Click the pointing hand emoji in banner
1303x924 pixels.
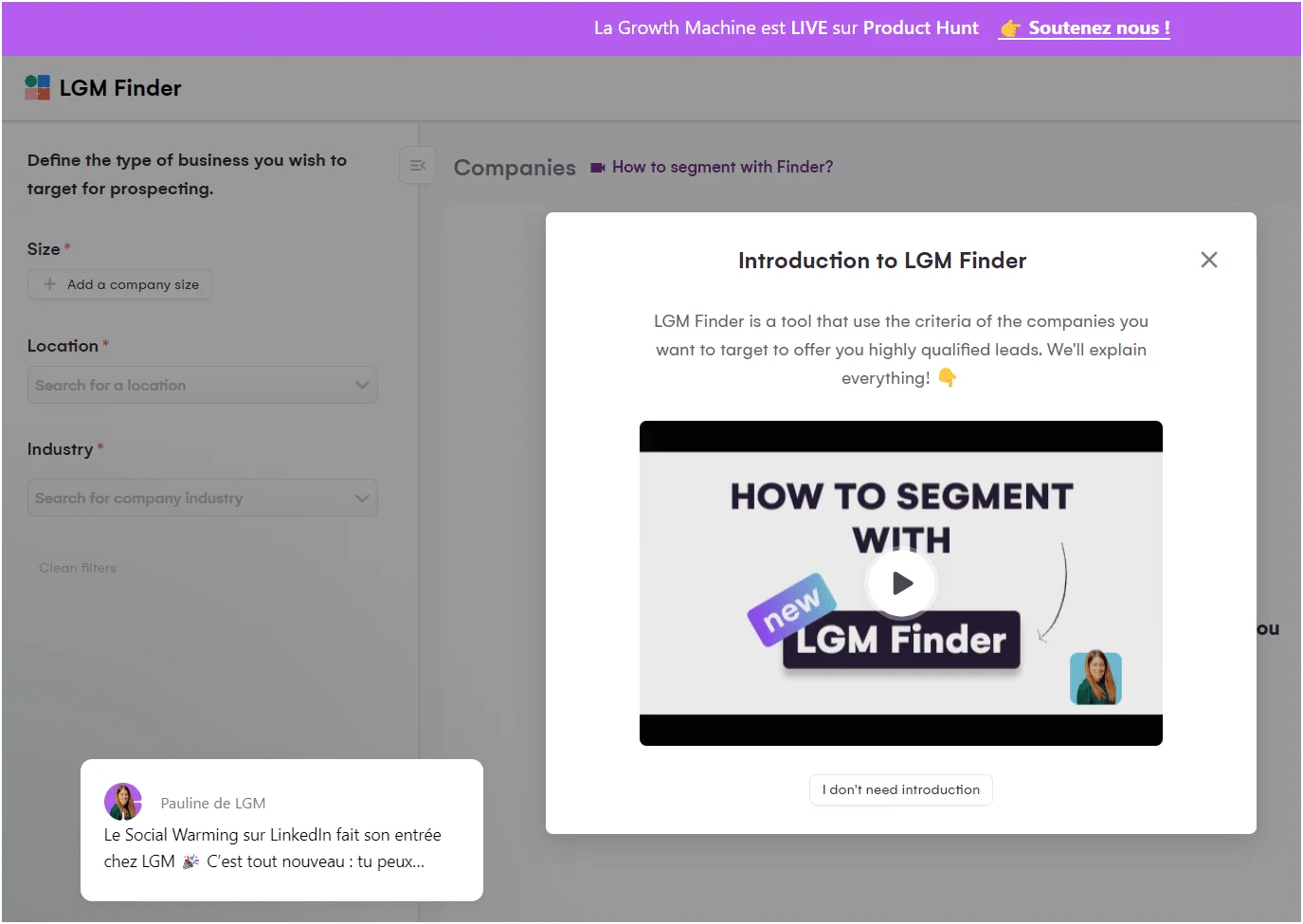(x=1010, y=28)
